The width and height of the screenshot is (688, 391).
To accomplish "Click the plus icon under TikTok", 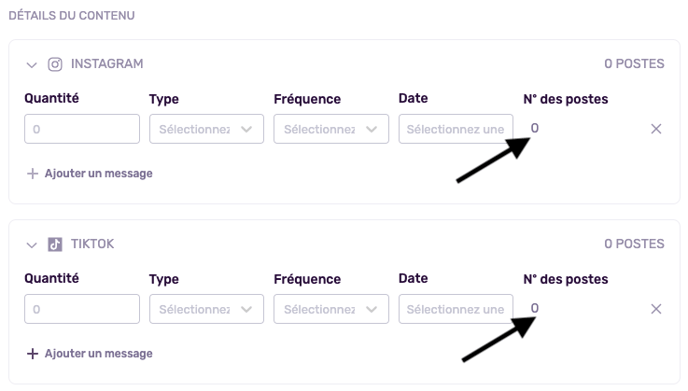I will click(32, 354).
